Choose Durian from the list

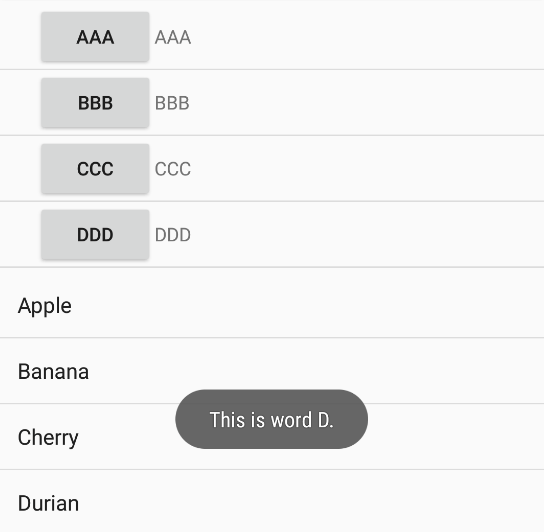click(272, 501)
